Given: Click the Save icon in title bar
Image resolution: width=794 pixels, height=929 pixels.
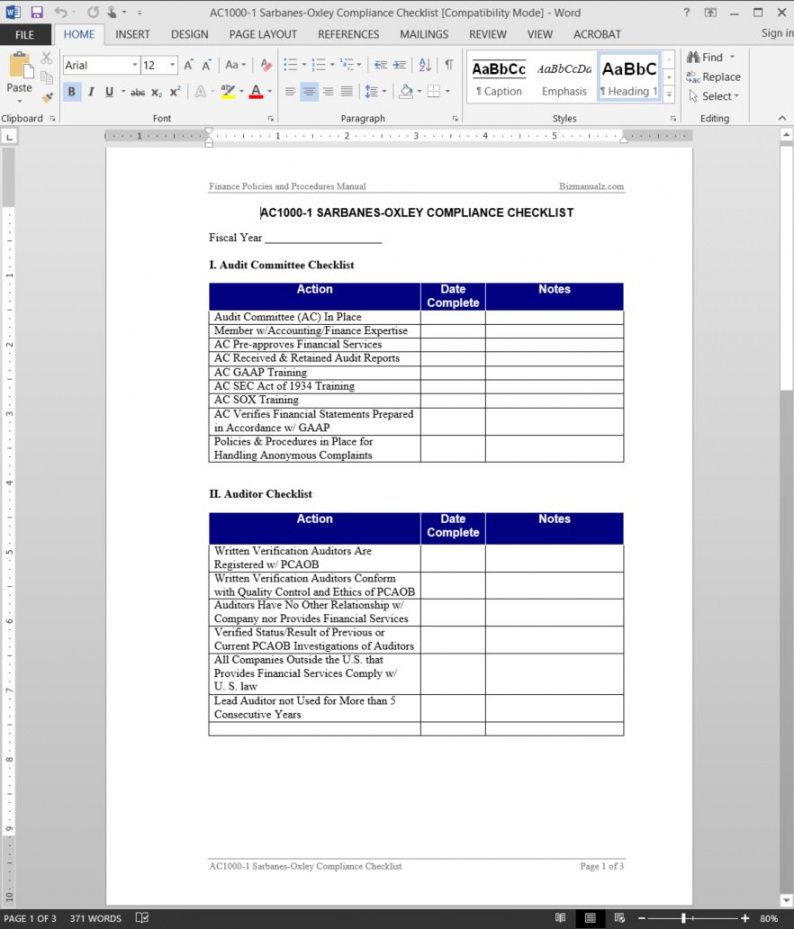Looking at the screenshot, I should pos(37,12).
